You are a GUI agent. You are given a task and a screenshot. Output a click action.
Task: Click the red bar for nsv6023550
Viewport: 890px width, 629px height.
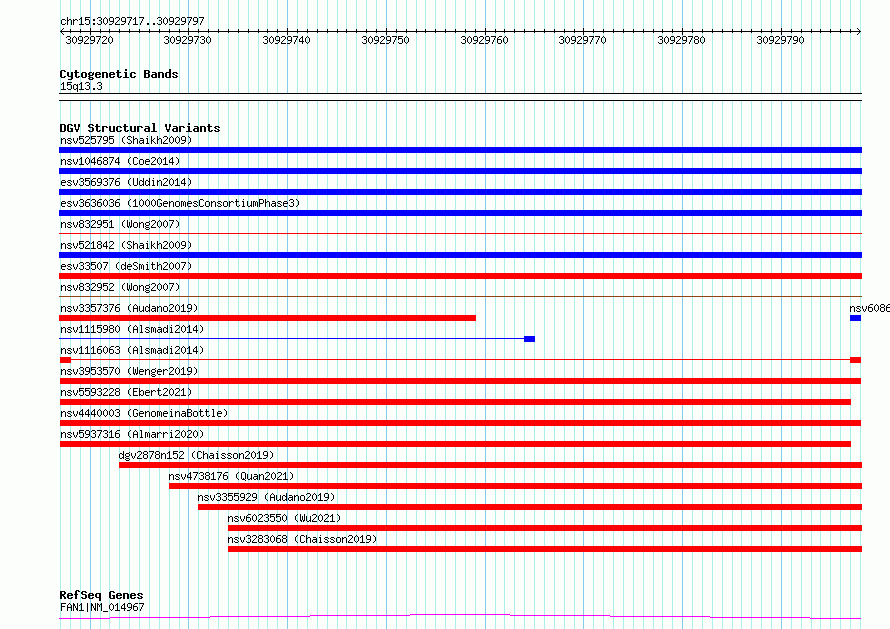pos(545,528)
